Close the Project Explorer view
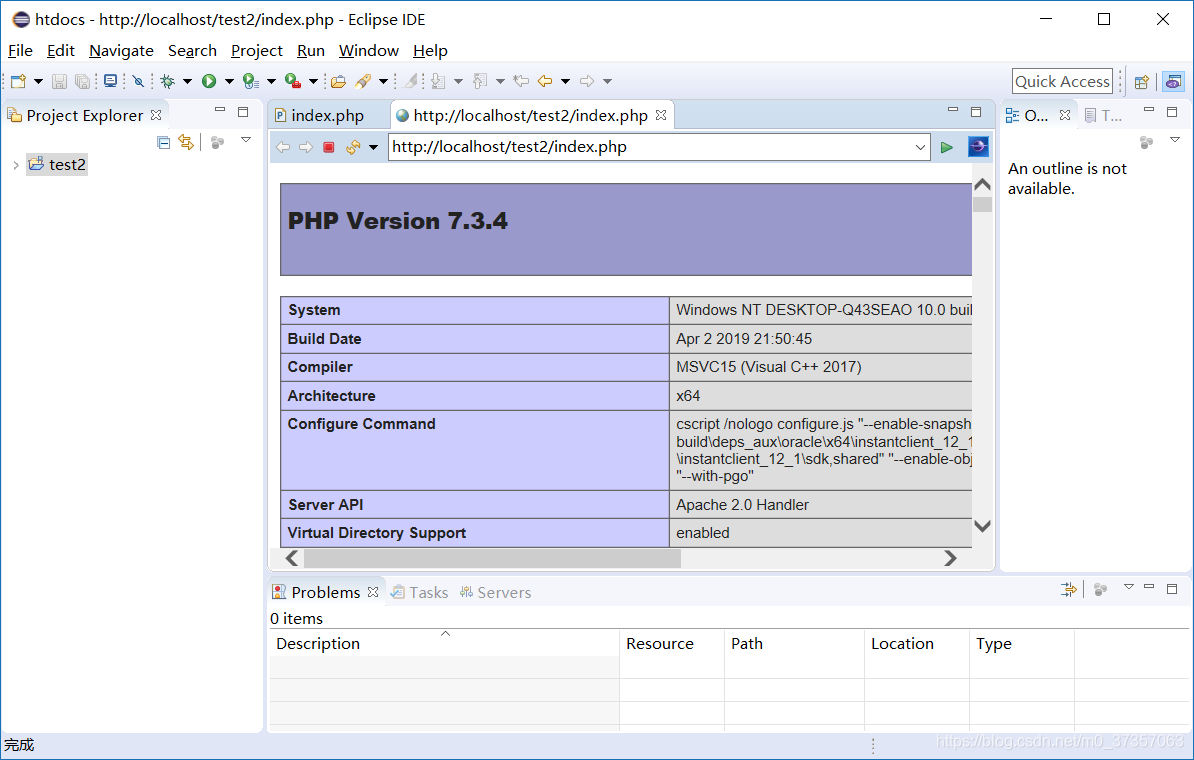This screenshot has width=1194, height=760. [x=156, y=115]
